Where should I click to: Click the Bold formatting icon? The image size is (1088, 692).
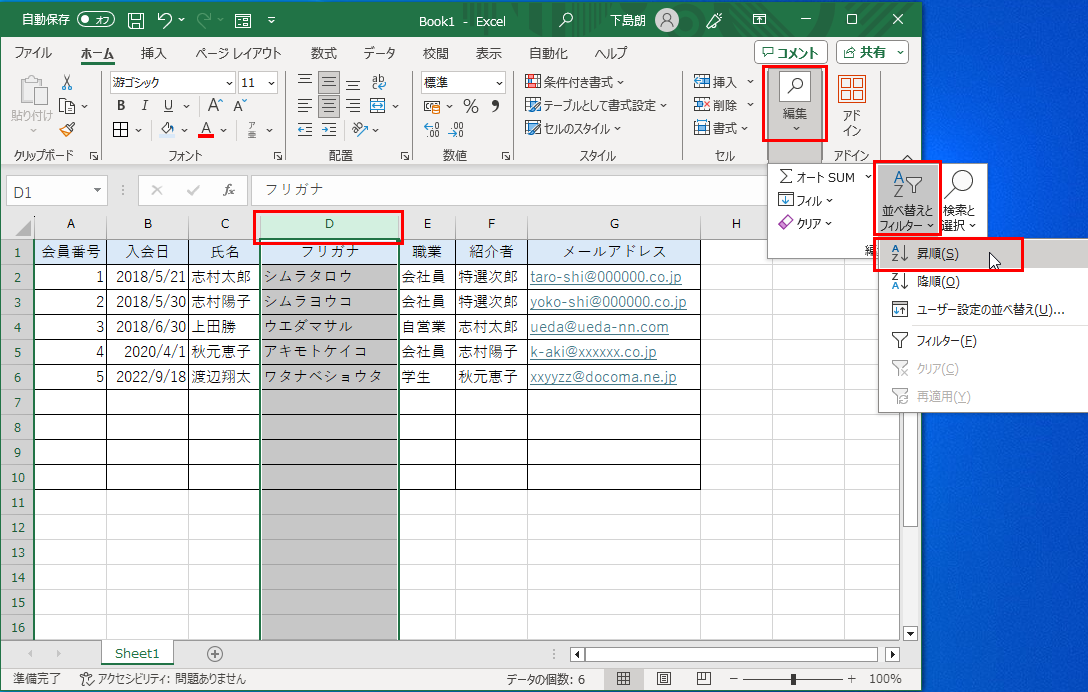pyautogui.click(x=121, y=106)
